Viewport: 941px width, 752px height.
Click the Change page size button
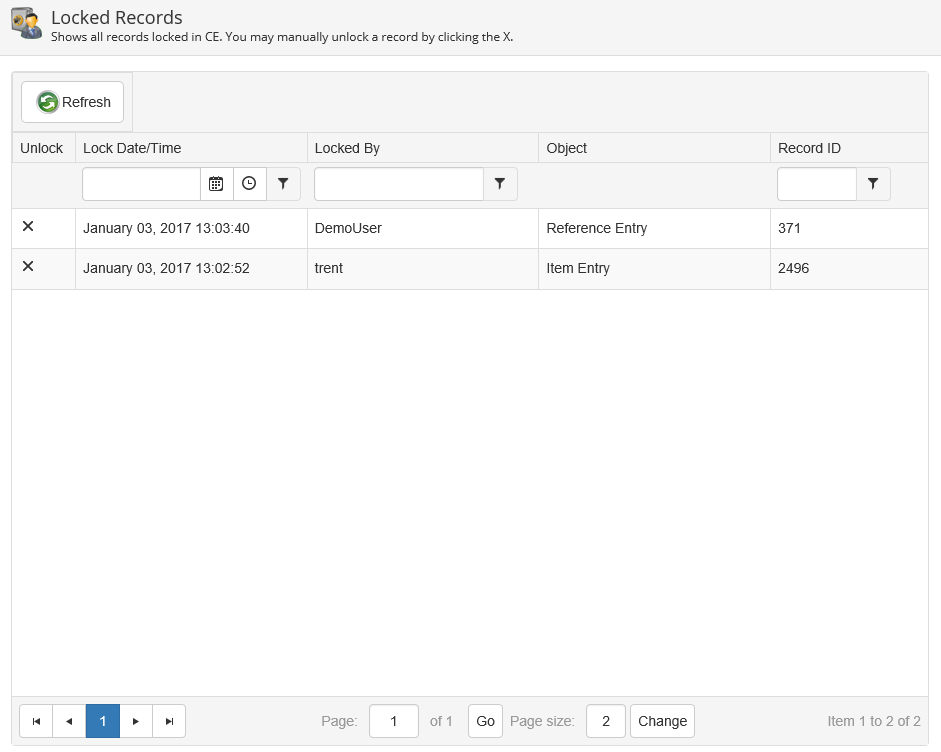coord(662,721)
